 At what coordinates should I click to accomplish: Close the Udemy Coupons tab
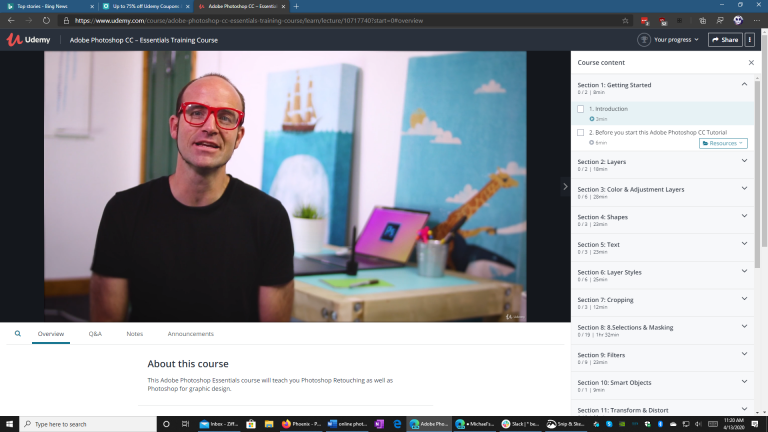[x=188, y=6]
